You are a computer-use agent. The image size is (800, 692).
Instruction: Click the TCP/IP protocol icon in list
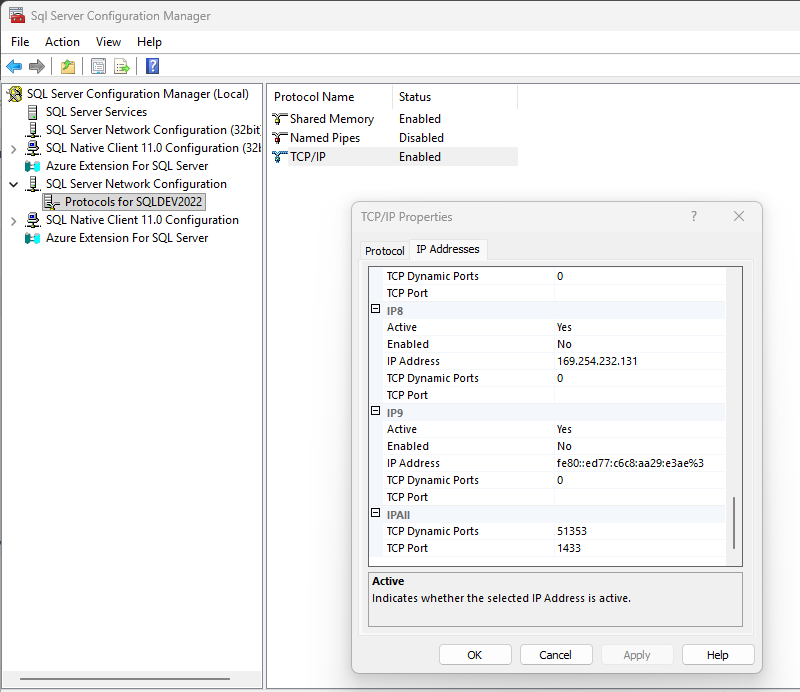[279, 157]
